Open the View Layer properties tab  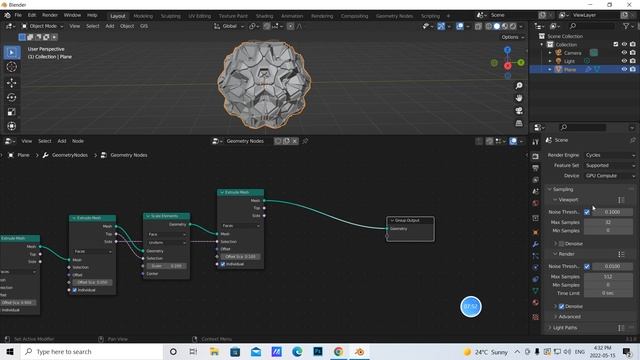pos(535,180)
